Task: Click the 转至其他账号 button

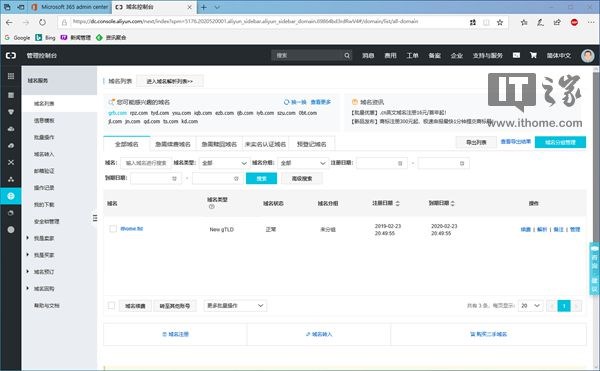Action: pyautogui.click(x=174, y=306)
